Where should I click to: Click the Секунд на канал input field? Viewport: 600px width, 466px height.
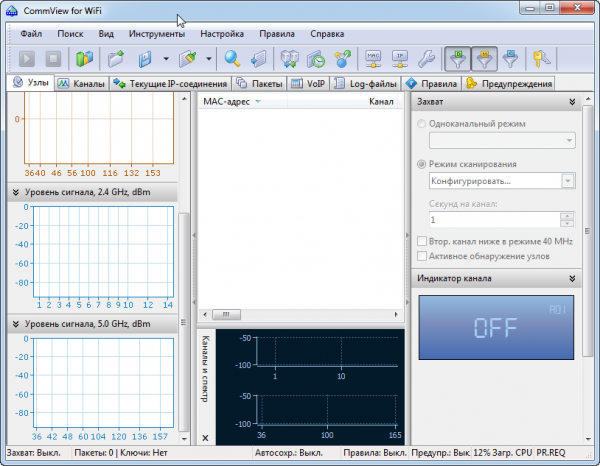(x=494, y=220)
